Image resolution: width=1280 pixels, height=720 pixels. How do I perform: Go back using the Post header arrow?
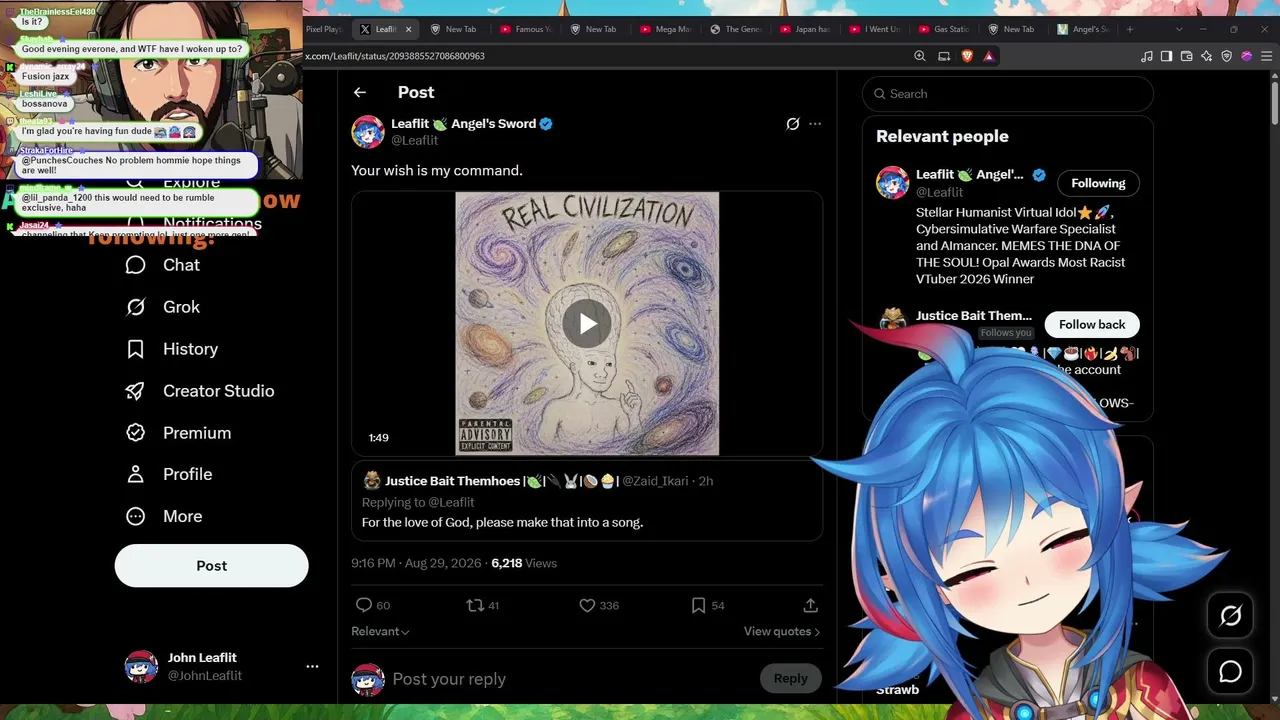click(x=360, y=92)
